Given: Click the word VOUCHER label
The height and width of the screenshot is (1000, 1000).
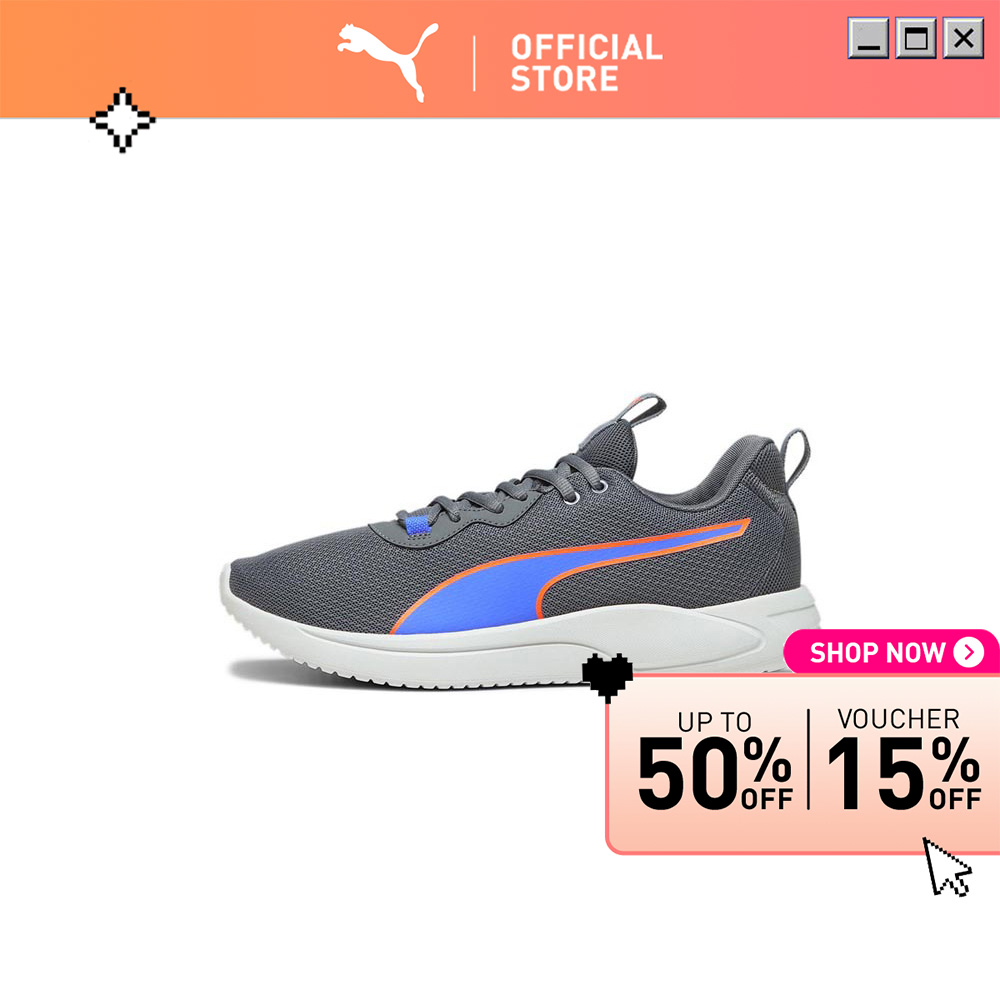Looking at the screenshot, I should [x=898, y=719].
